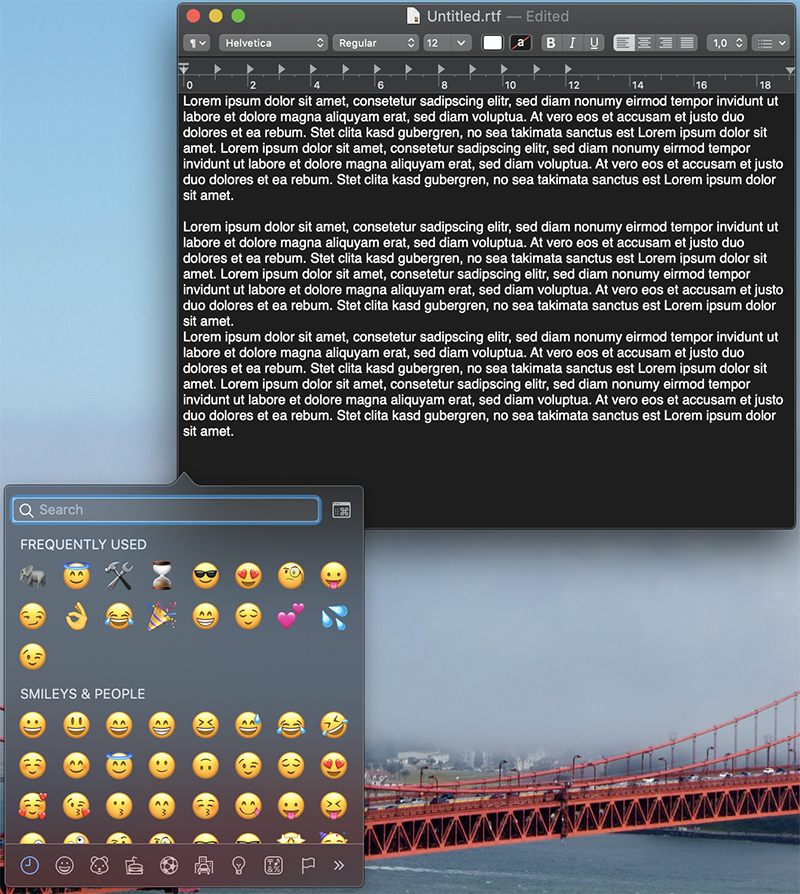Show more emoji categories with double chevron
Screen dimensions: 800x894
coord(339,866)
